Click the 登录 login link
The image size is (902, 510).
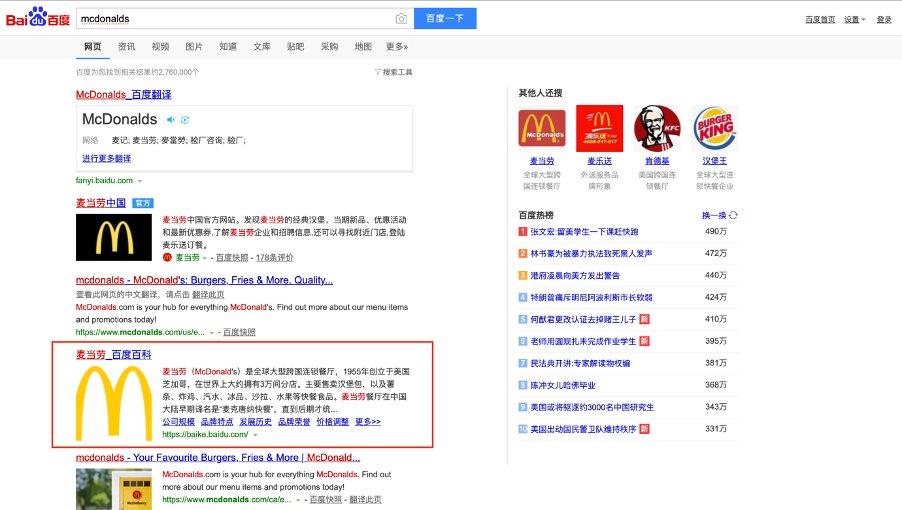[x=884, y=20]
